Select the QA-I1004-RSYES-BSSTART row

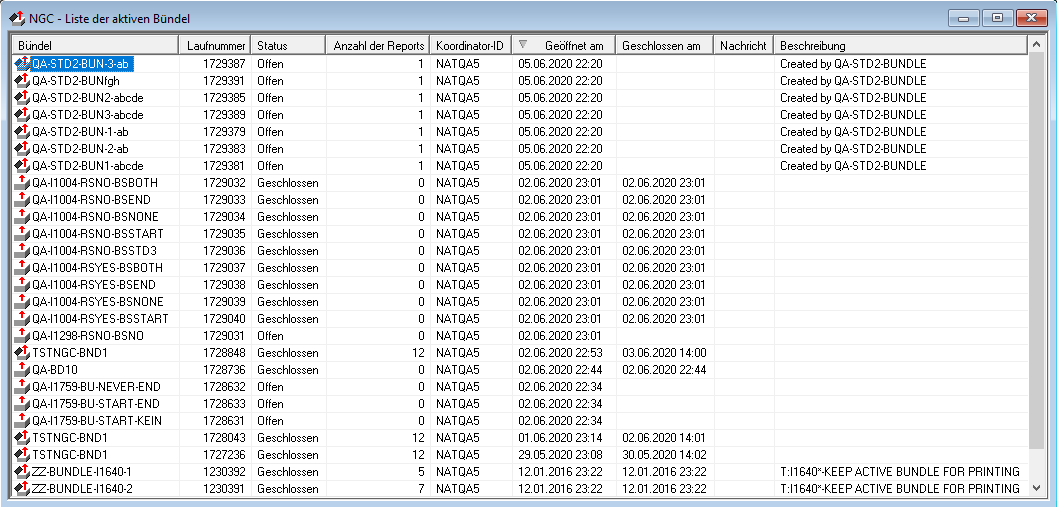pyautogui.click(x=100, y=319)
